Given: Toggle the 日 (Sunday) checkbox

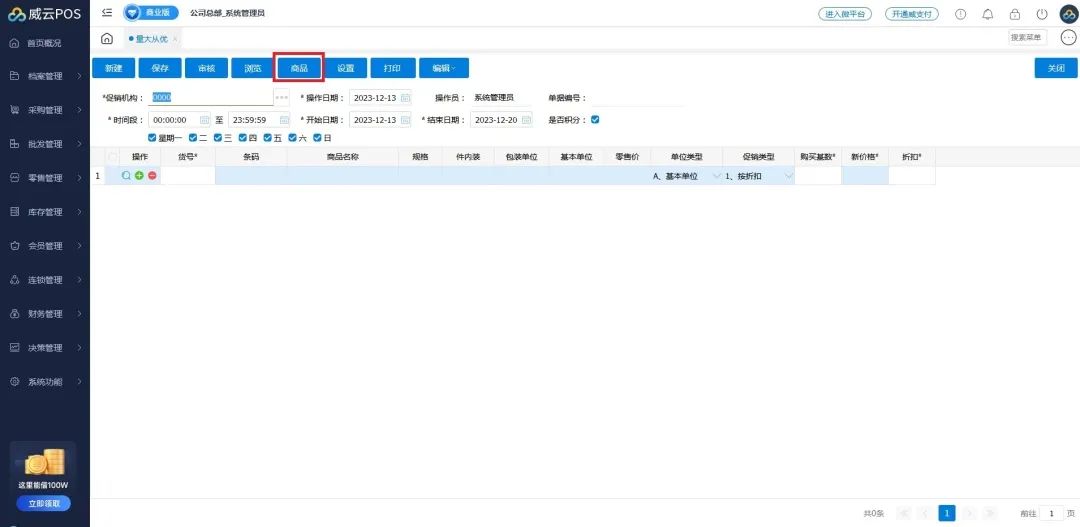Looking at the screenshot, I should (x=317, y=138).
